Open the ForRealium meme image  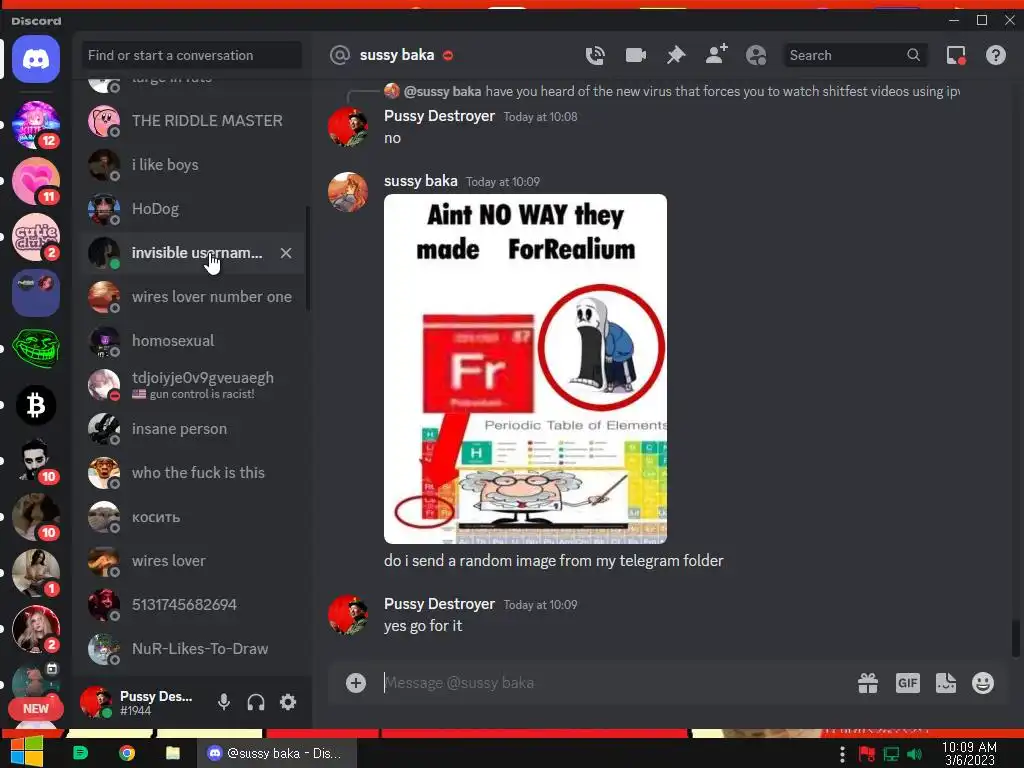[525, 369]
